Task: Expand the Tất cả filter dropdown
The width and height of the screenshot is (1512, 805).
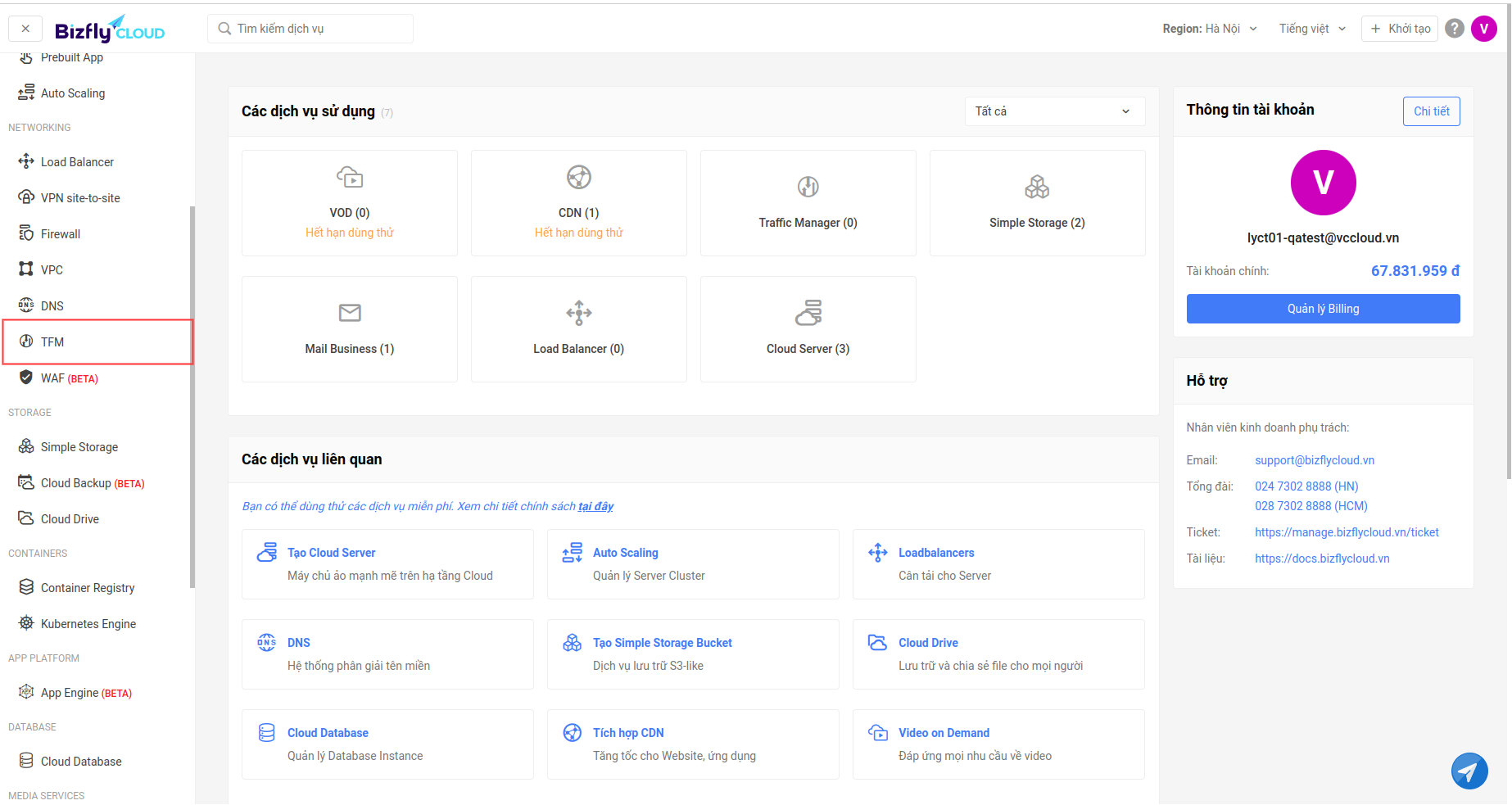Action: [x=1055, y=111]
